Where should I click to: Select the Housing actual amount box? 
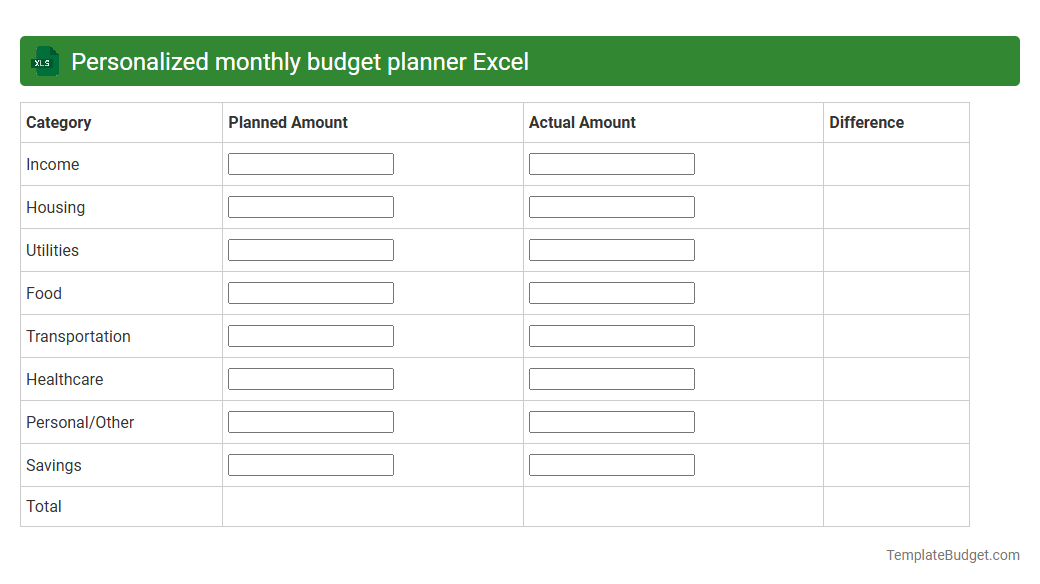point(611,206)
